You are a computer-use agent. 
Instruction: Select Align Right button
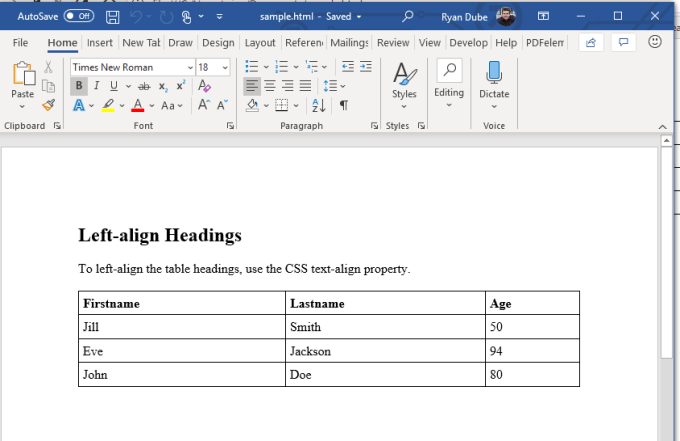[288, 86]
